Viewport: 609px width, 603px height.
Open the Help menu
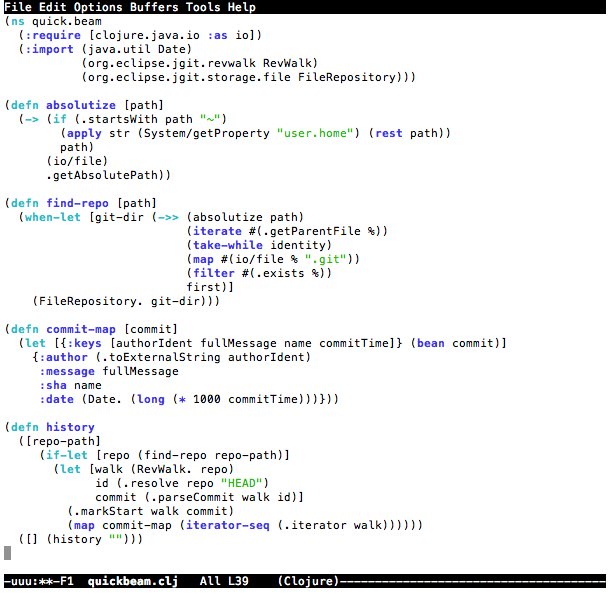(x=241, y=7)
